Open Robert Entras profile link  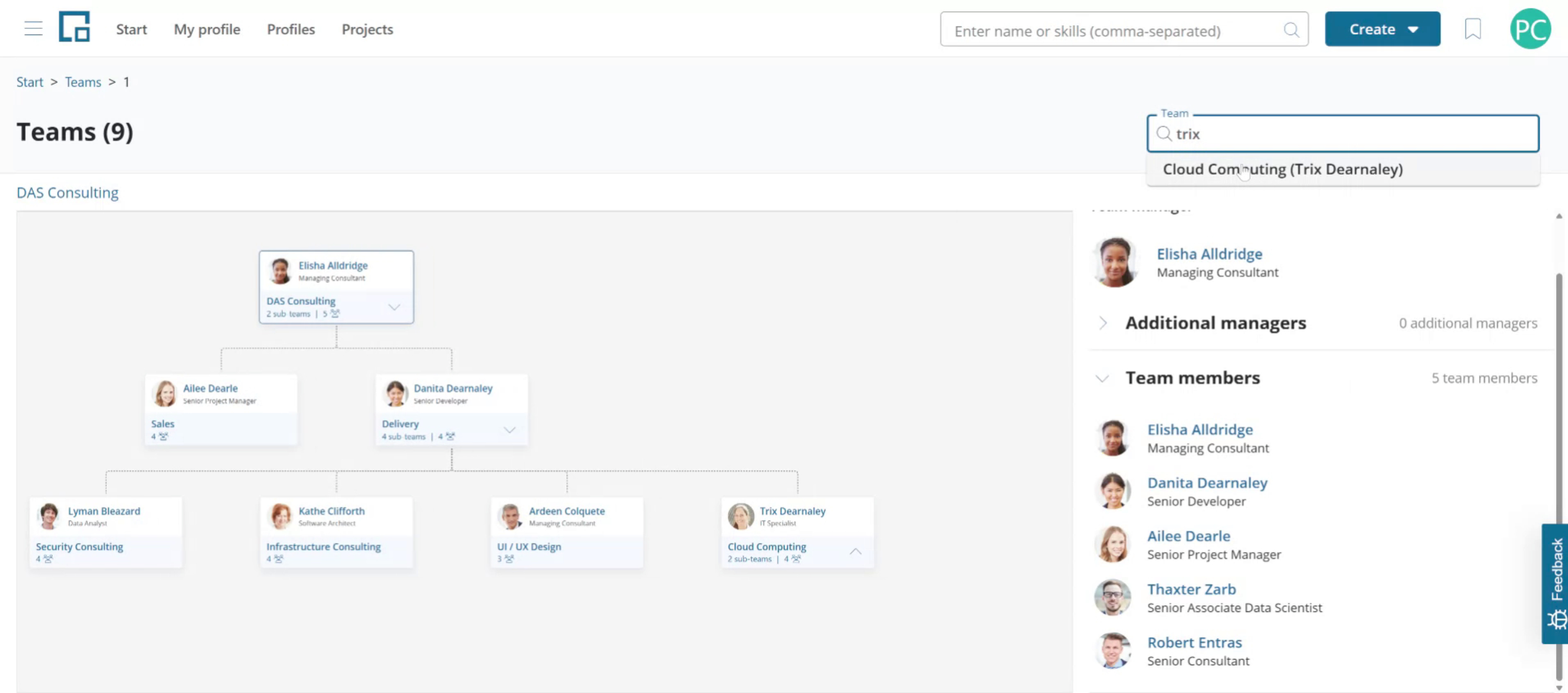click(1194, 642)
